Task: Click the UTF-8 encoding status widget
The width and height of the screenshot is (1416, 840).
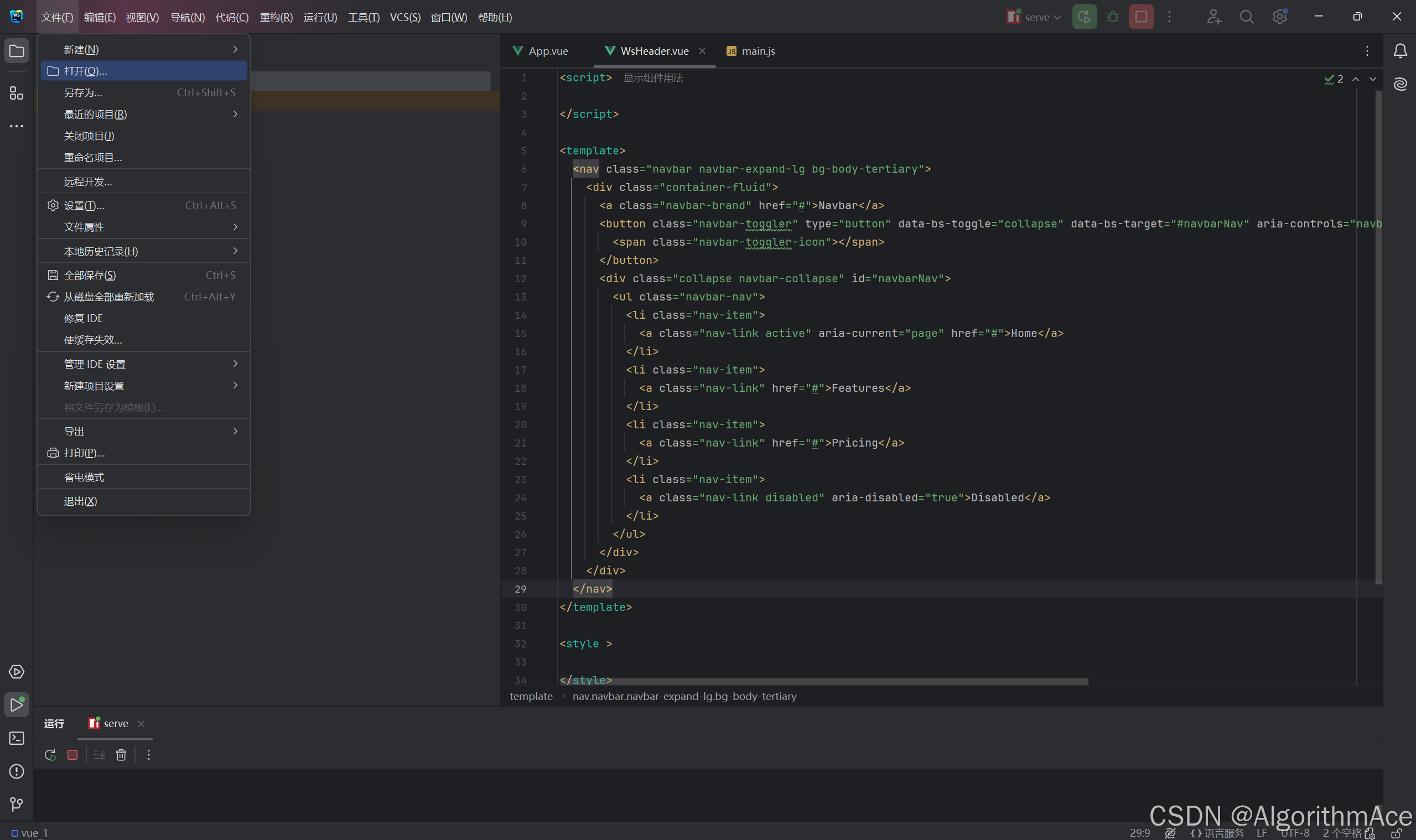Action: [x=1294, y=833]
